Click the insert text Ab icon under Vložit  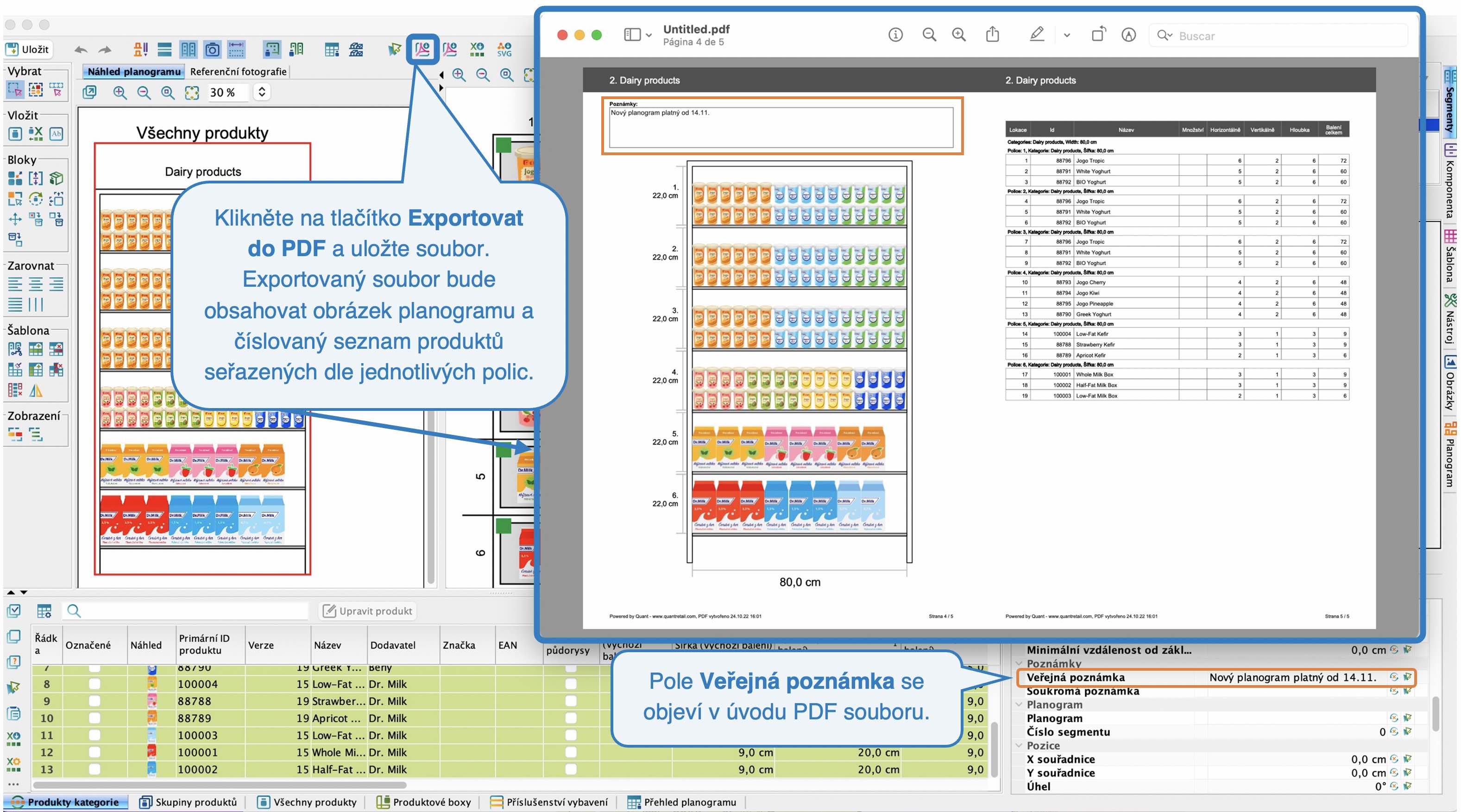[x=56, y=134]
